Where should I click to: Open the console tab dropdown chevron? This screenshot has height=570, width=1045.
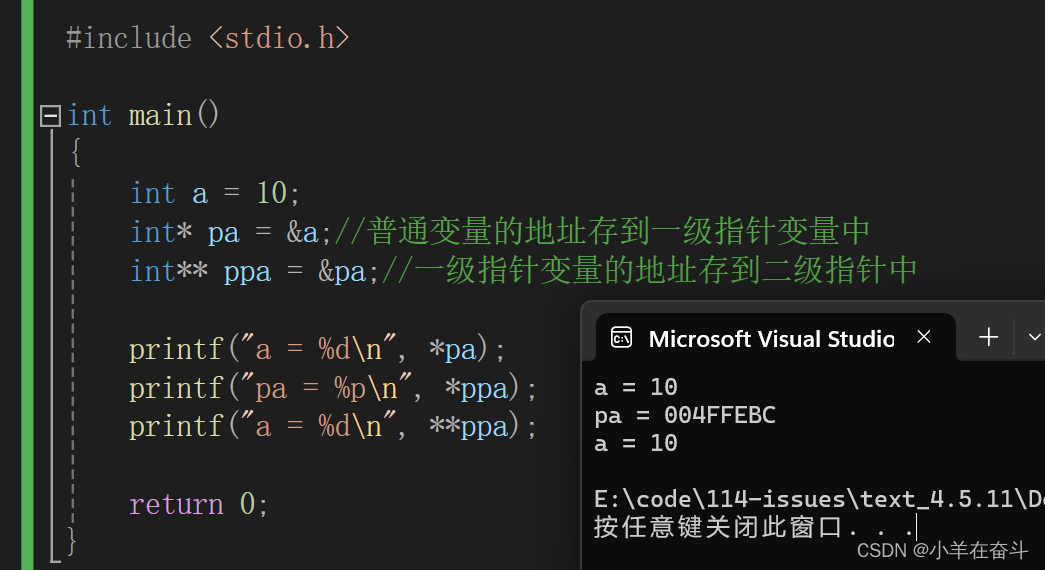[1033, 338]
